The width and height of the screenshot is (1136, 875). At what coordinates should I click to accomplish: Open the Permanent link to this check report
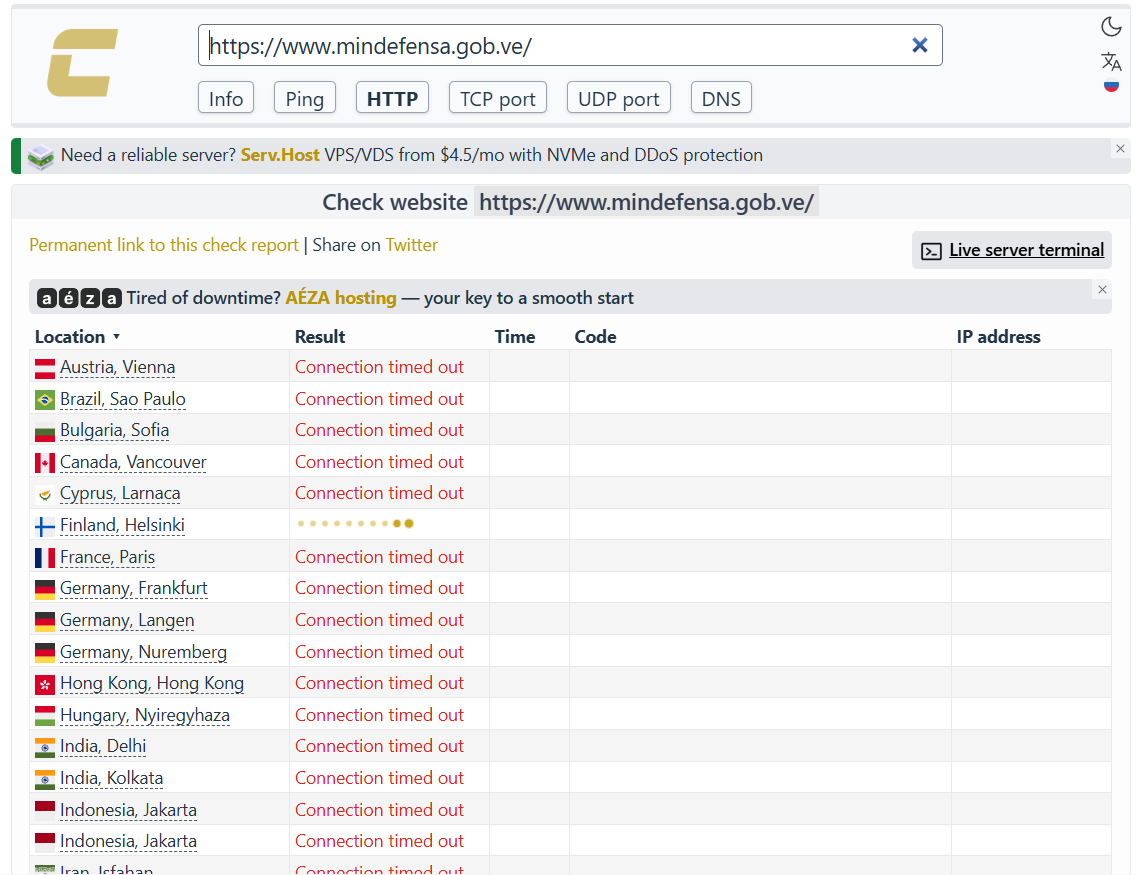pos(164,245)
